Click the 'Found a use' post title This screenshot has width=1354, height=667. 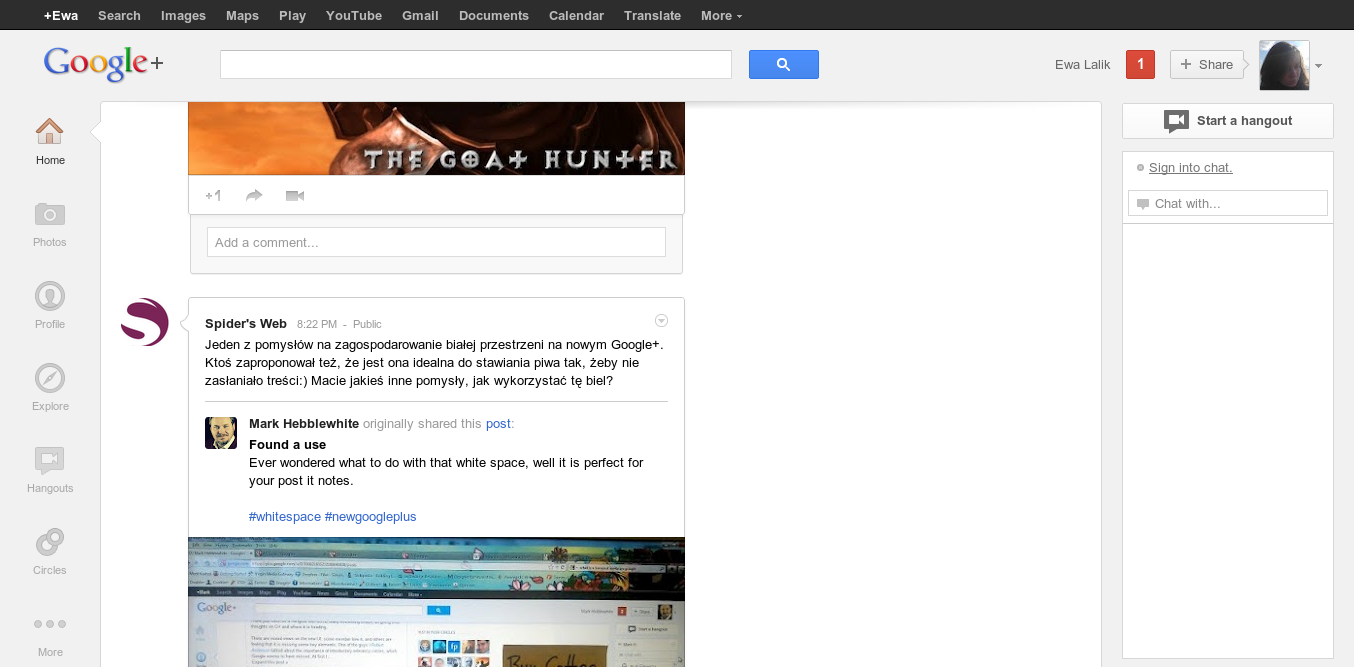(x=288, y=445)
